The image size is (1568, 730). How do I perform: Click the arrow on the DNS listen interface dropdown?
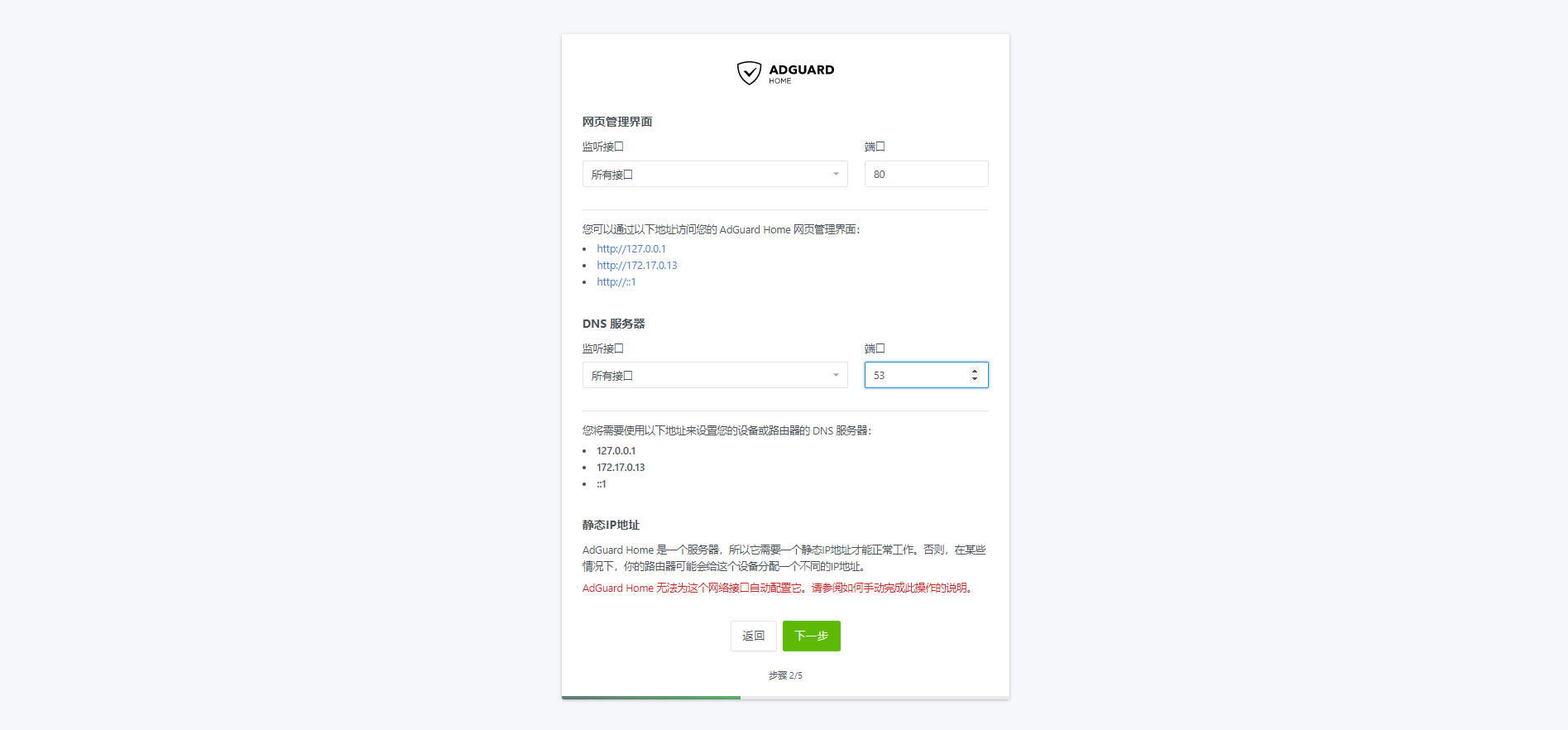point(836,375)
